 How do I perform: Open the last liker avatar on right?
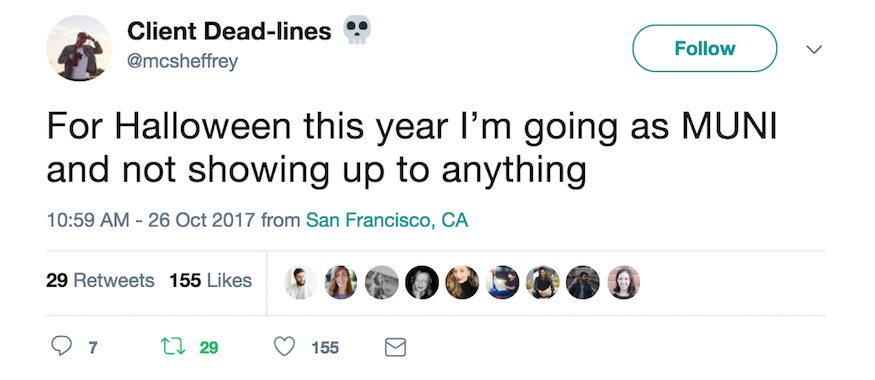click(x=623, y=282)
